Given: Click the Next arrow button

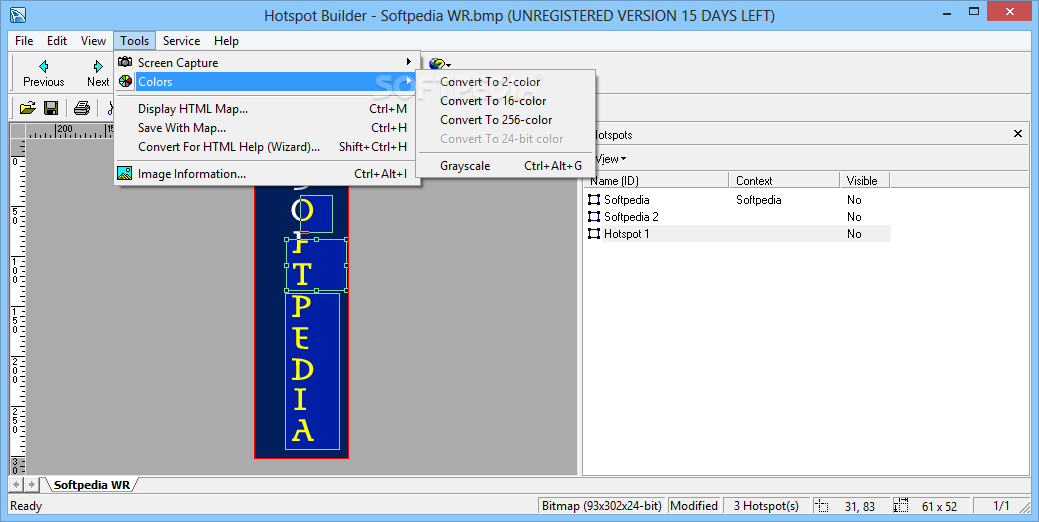Looking at the screenshot, I should click(98, 73).
